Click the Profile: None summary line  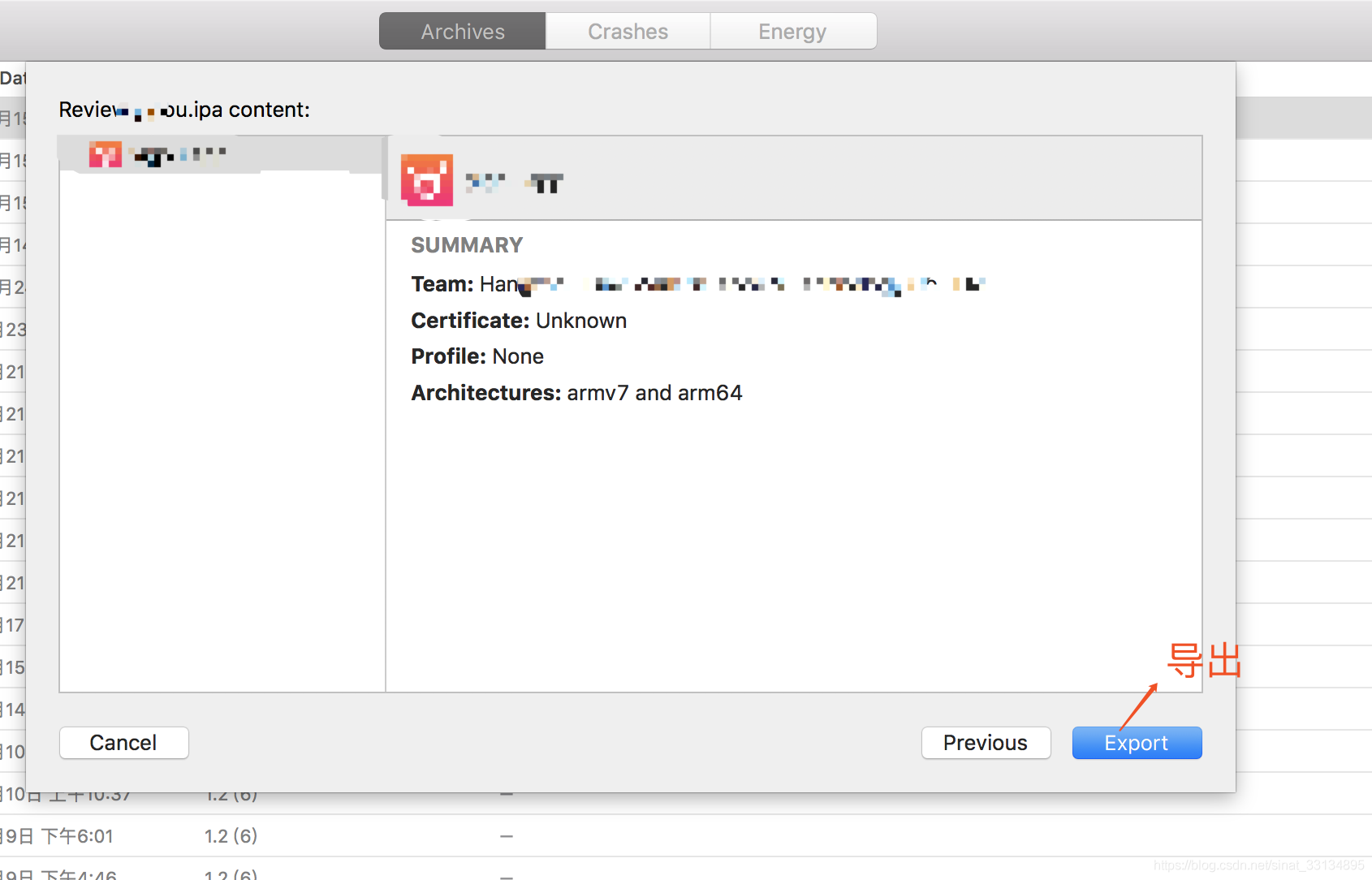pyautogui.click(x=477, y=356)
